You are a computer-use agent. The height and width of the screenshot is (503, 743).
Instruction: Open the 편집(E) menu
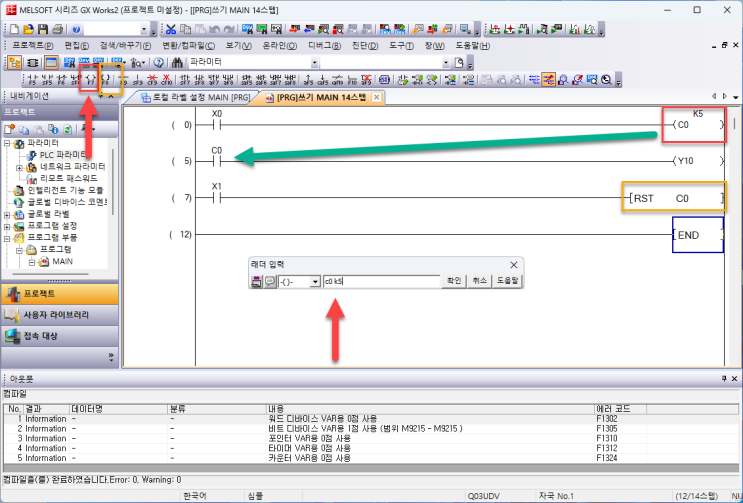tap(76, 46)
